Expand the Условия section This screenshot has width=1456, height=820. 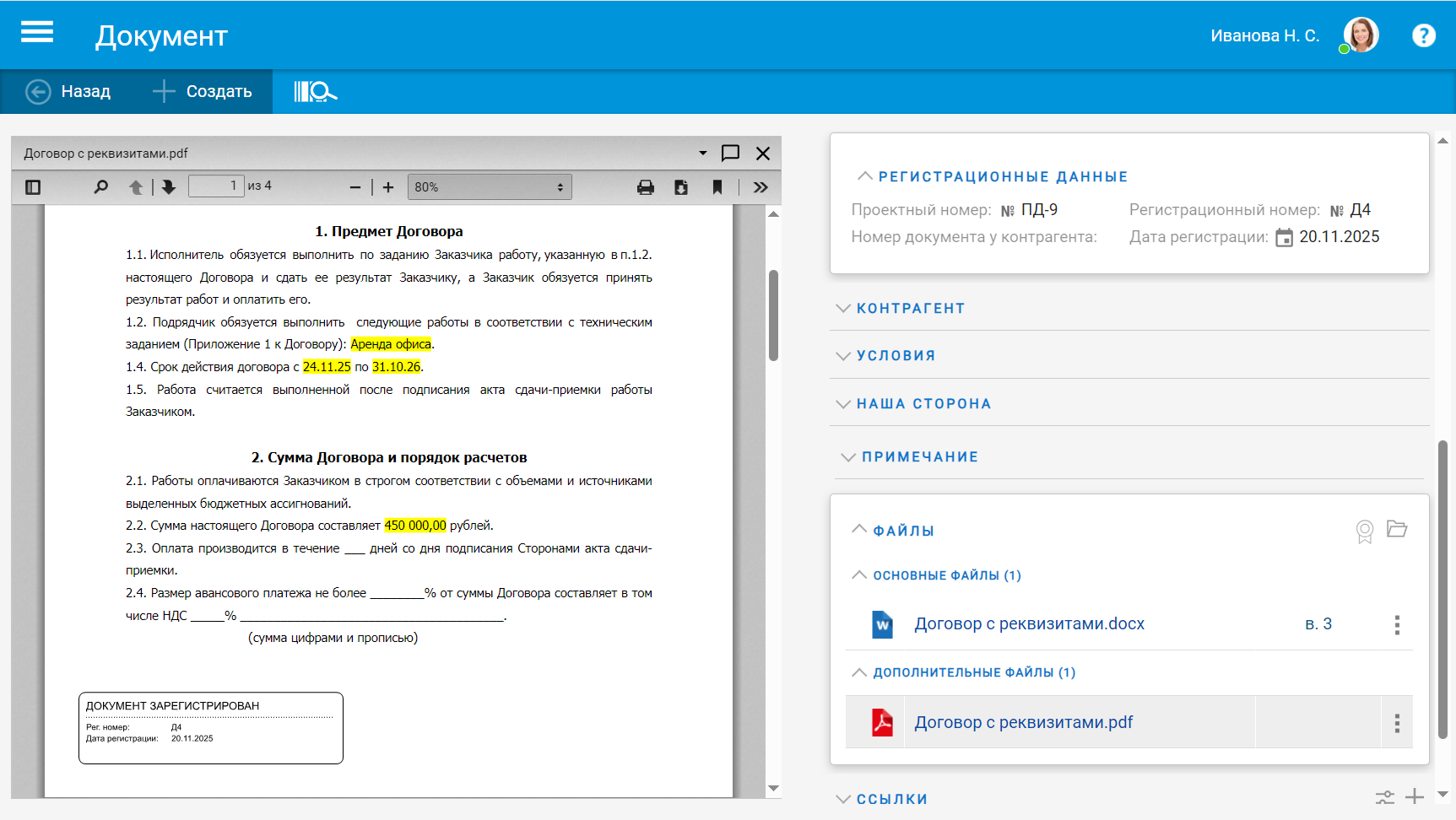896,356
